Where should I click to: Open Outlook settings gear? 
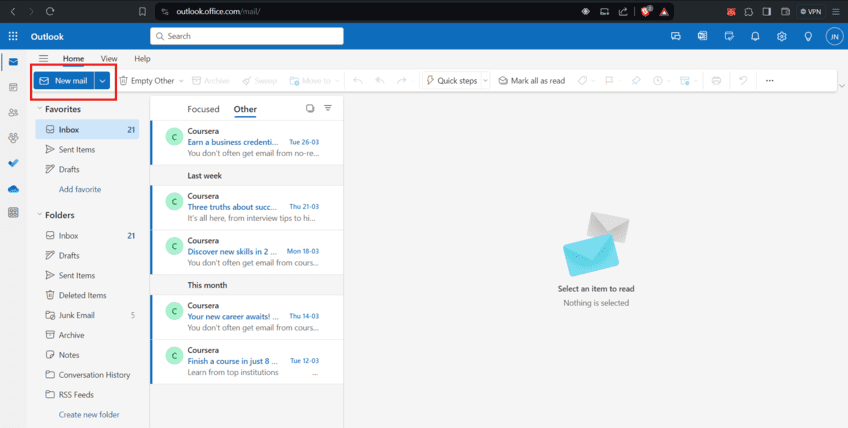781,36
